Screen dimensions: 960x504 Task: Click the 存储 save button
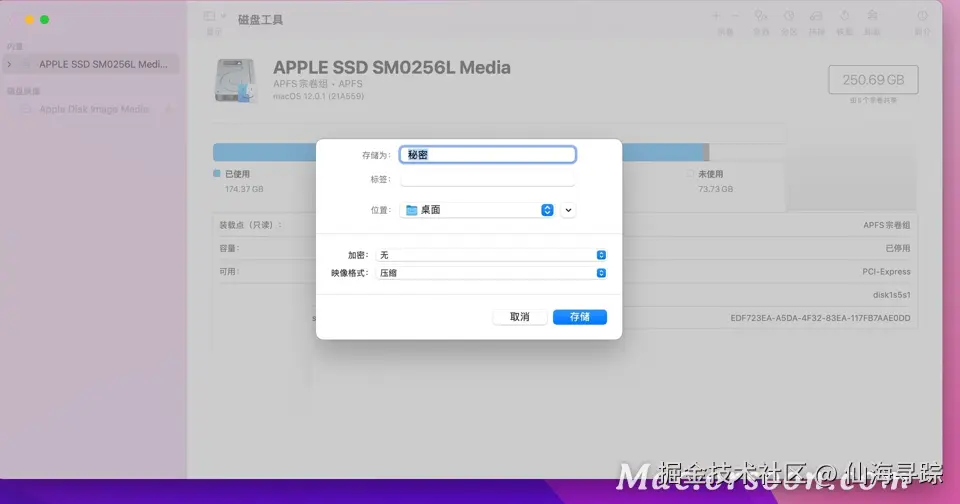coord(579,317)
